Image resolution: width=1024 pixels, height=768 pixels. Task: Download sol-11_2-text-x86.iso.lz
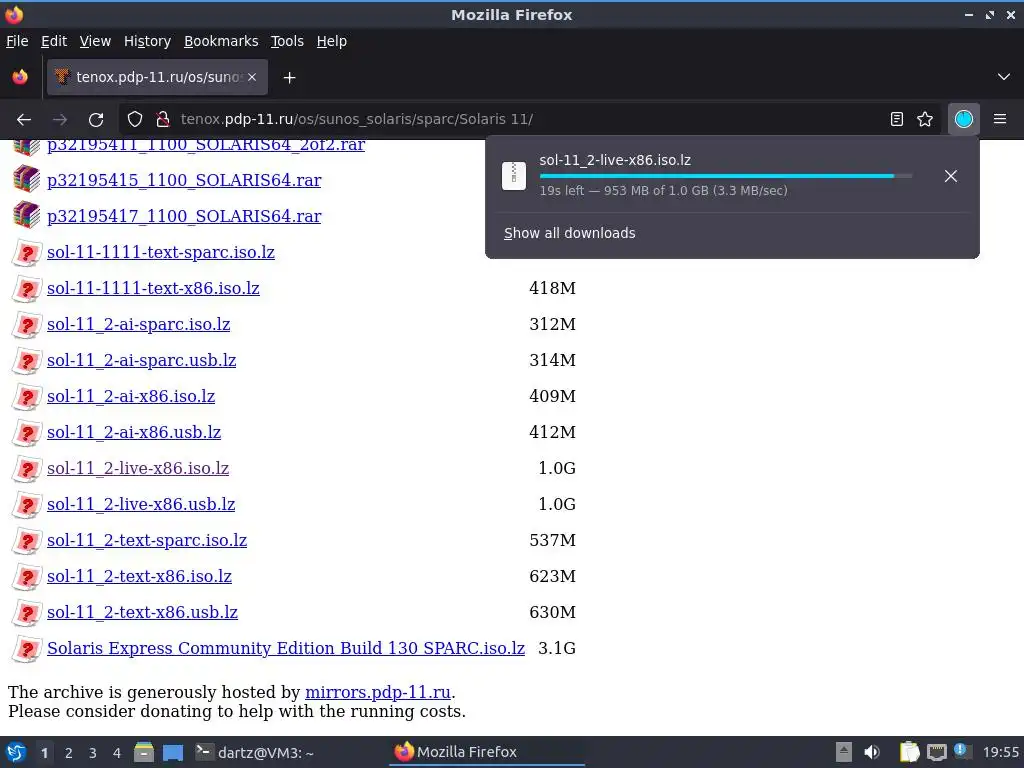click(x=140, y=576)
